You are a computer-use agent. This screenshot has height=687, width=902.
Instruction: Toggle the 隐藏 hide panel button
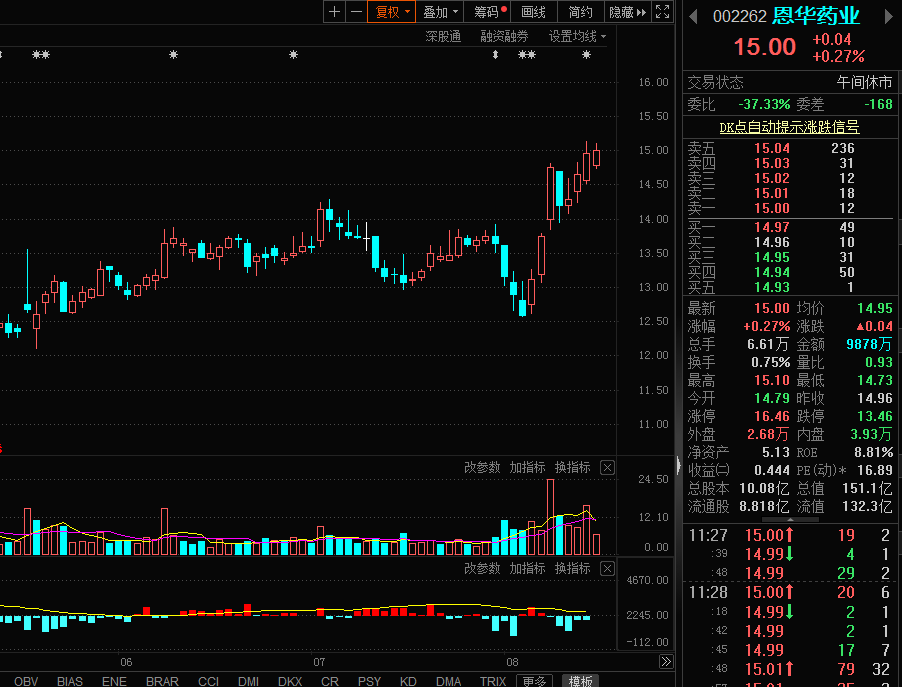[x=627, y=12]
